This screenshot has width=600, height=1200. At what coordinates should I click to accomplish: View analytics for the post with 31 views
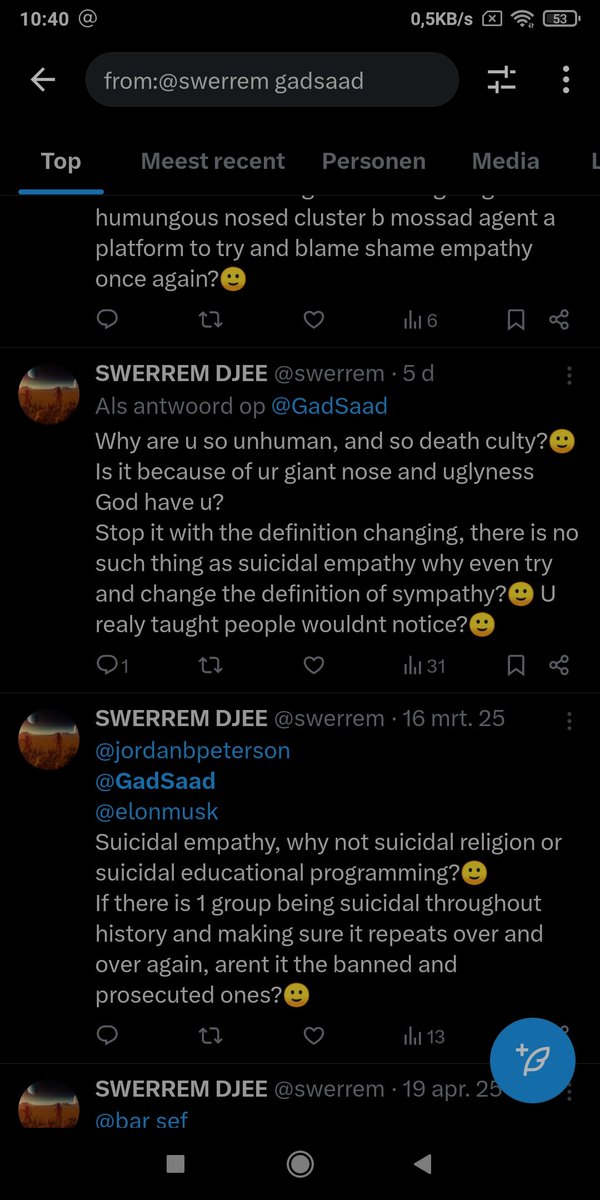[422, 665]
